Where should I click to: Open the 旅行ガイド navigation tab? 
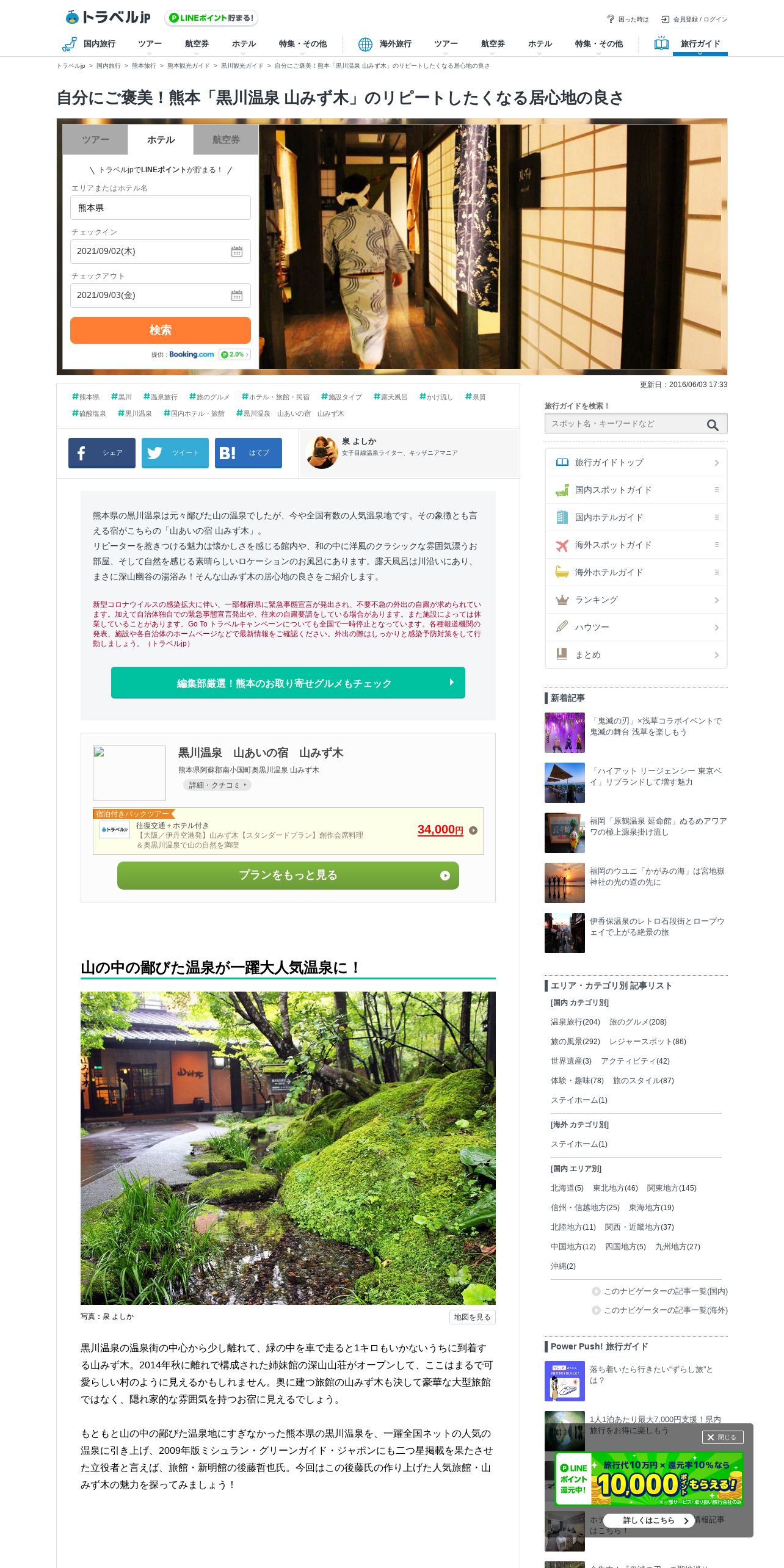(x=700, y=44)
